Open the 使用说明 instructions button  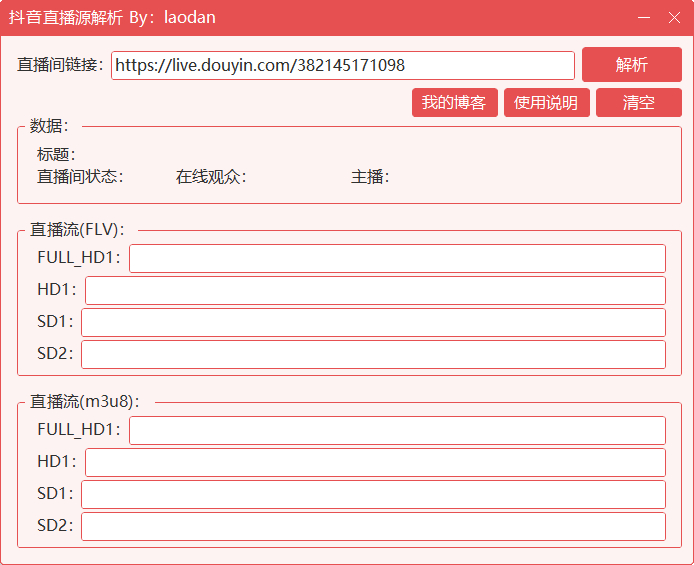coord(547,103)
